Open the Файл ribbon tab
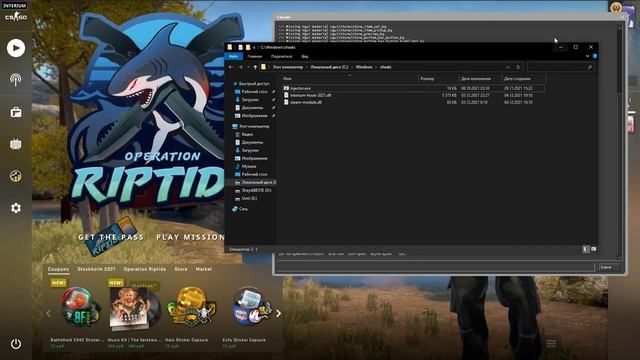640x360 pixels. pyautogui.click(x=233, y=56)
